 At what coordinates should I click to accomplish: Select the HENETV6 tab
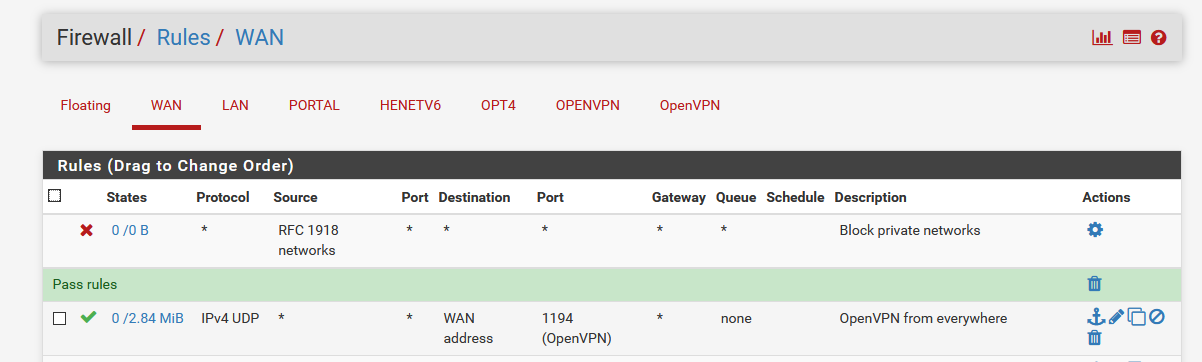(x=410, y=105)
